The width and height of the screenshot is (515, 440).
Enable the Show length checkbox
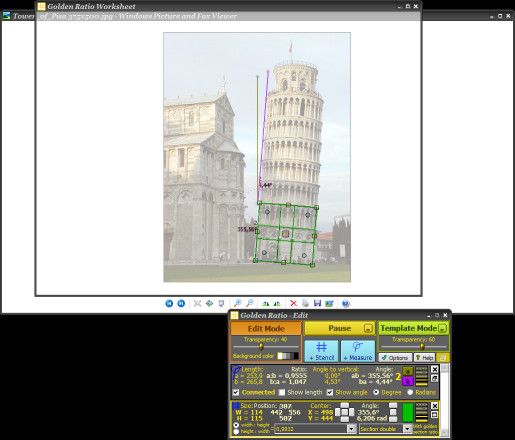282,392
